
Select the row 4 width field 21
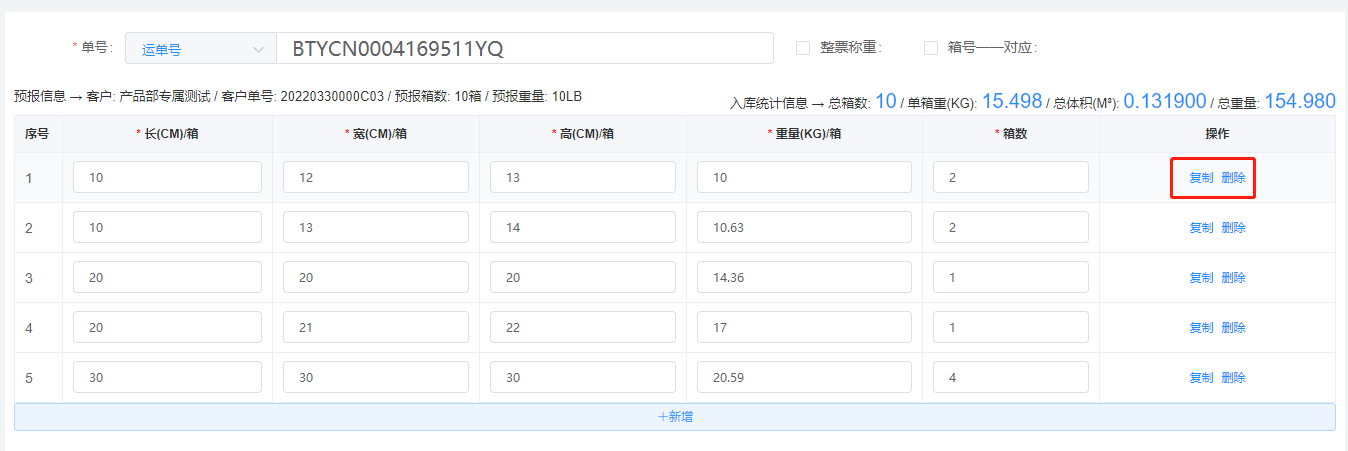point(375,328)
